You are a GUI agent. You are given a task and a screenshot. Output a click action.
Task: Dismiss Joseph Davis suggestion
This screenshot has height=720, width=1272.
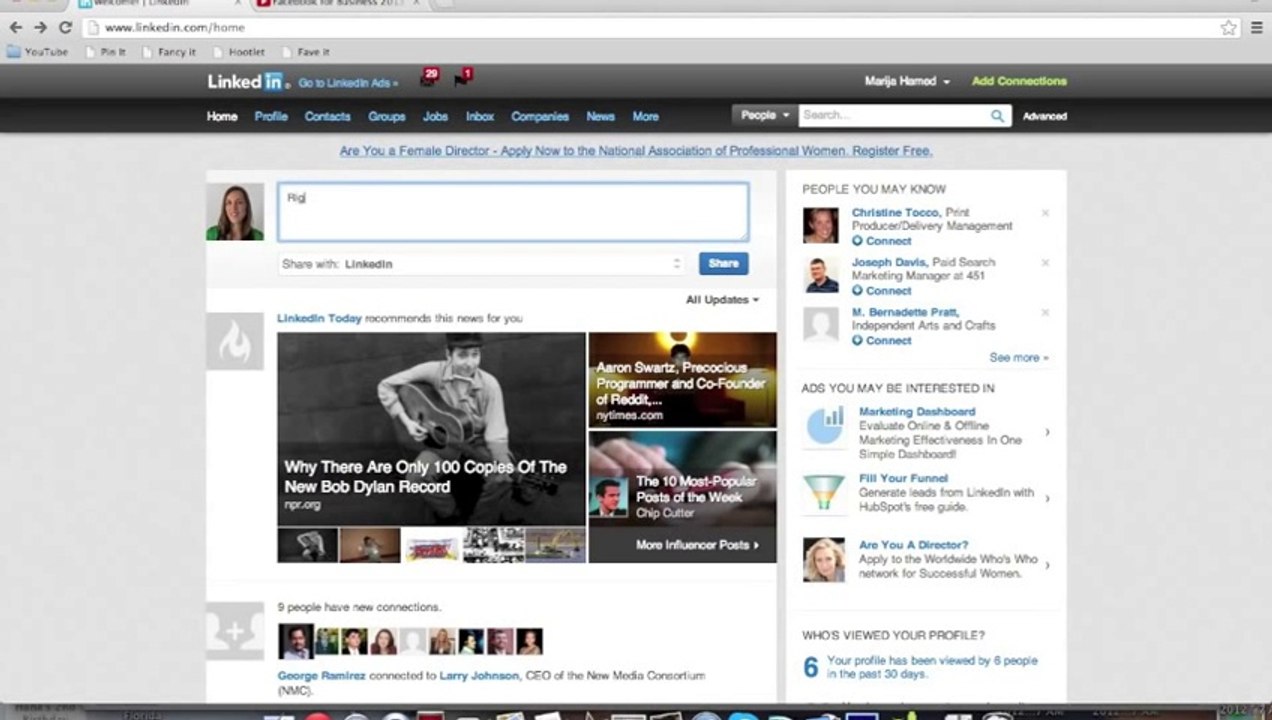tap(1045, 263)
